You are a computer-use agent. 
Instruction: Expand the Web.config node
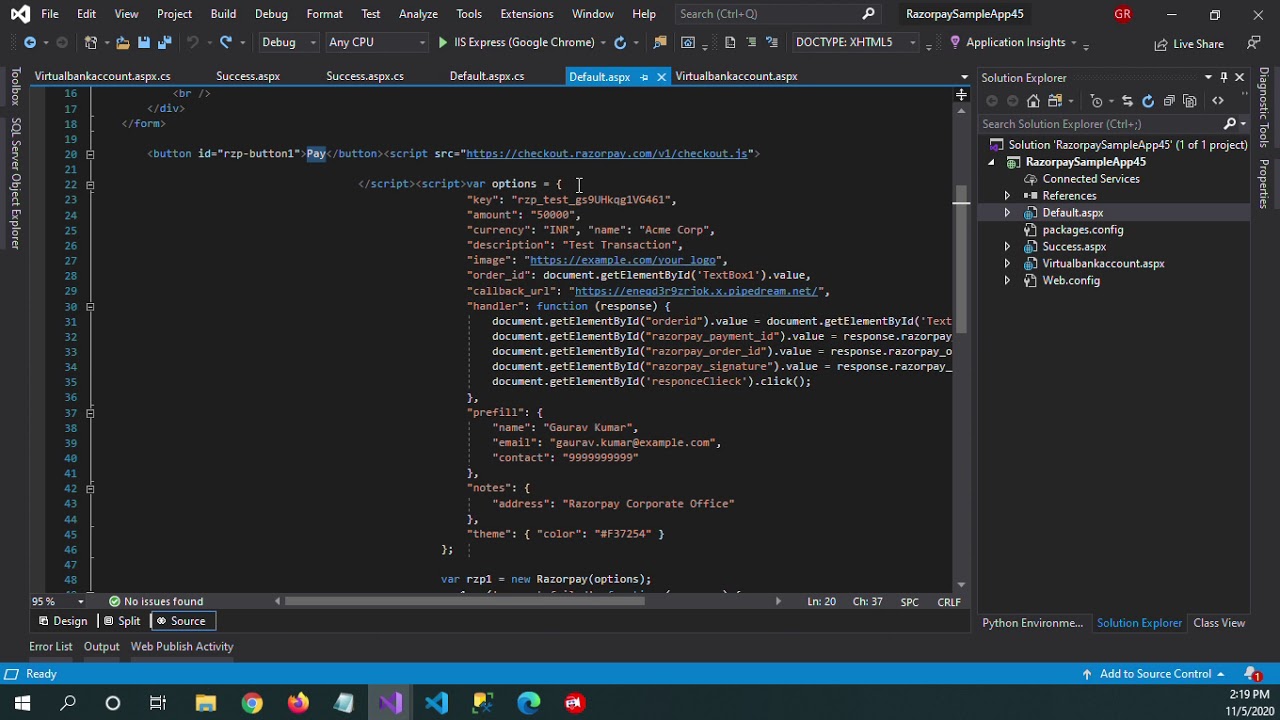point(1007,281)
